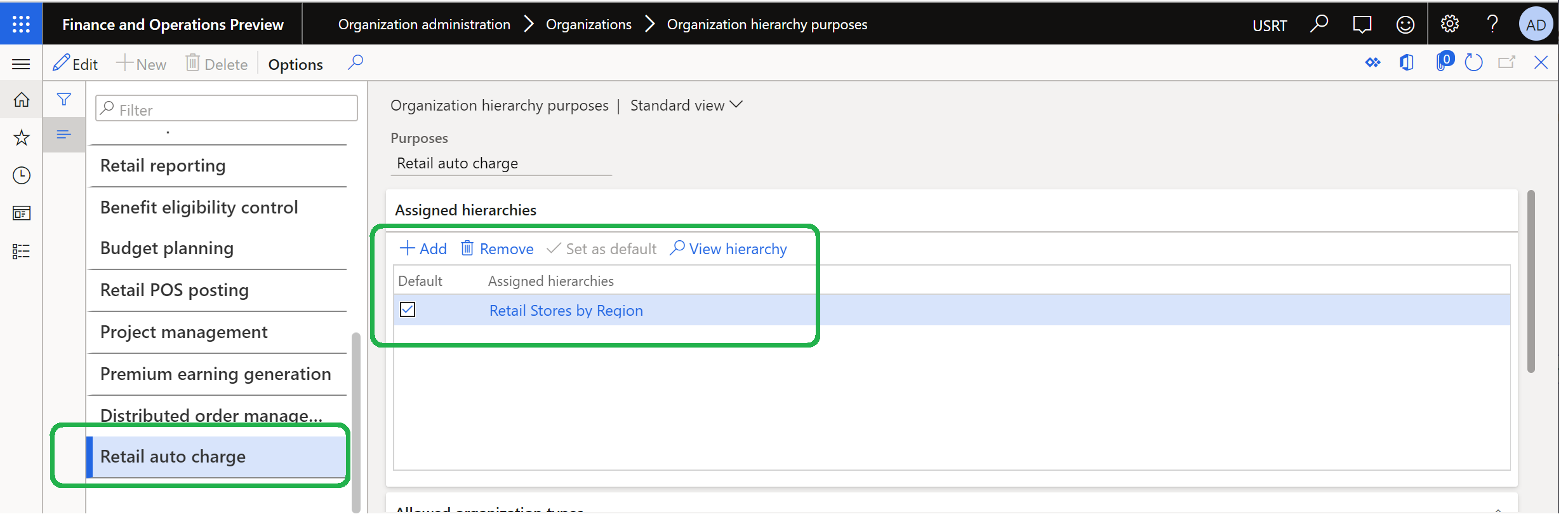1568x514 pixels.
Task: Click the search icon in top bar
Action: [1319, 24]
